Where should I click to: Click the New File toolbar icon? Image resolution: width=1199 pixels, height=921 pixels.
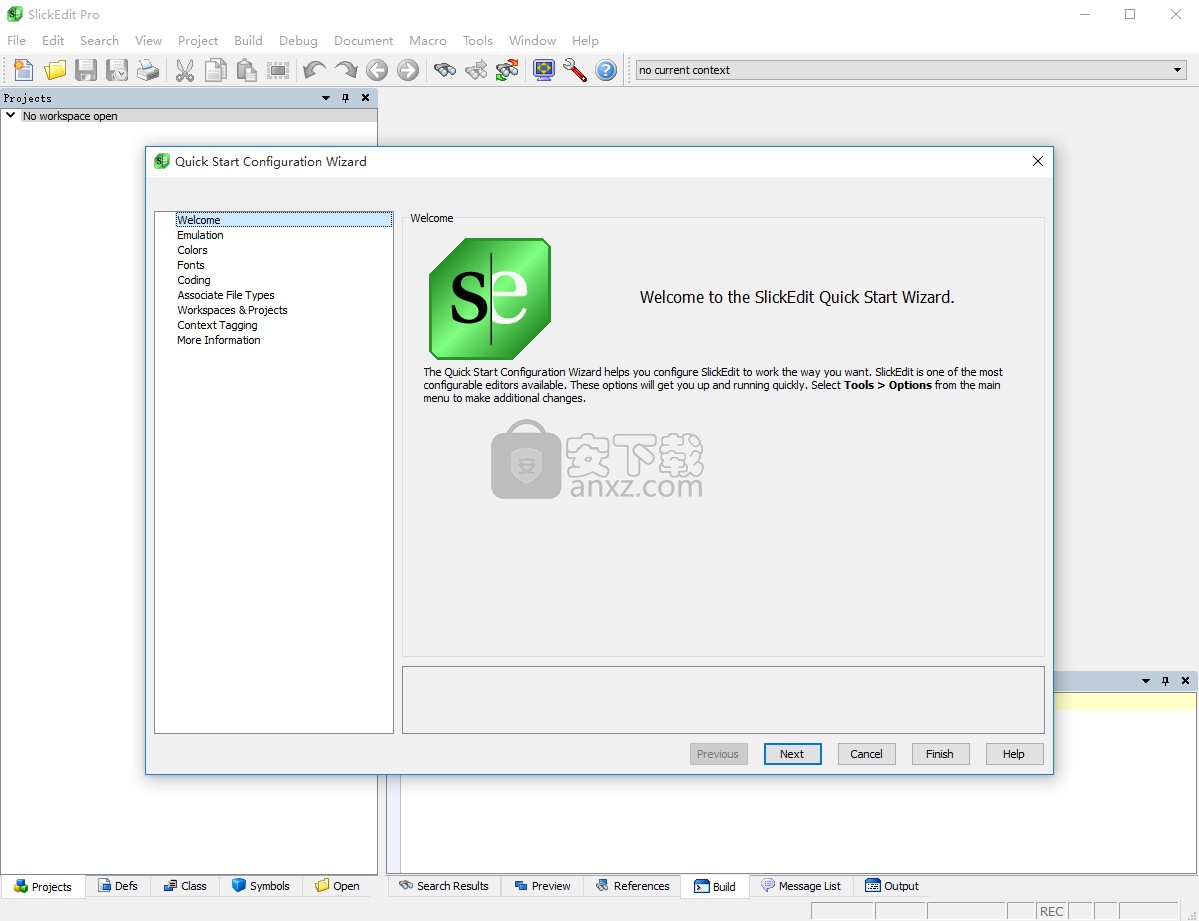pos(24,70)
